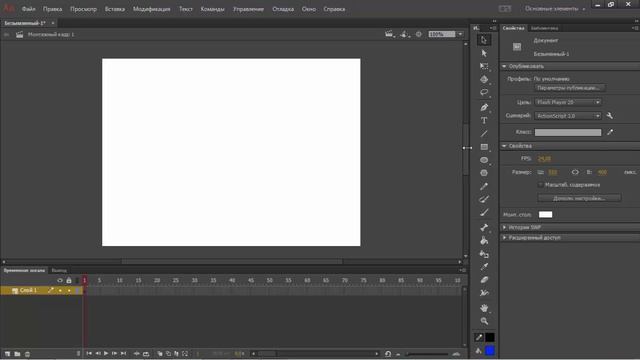The width and height of the screenshot is (640, 360).
Task: Collapse the Свойства section header
Action: pos(504,146)
